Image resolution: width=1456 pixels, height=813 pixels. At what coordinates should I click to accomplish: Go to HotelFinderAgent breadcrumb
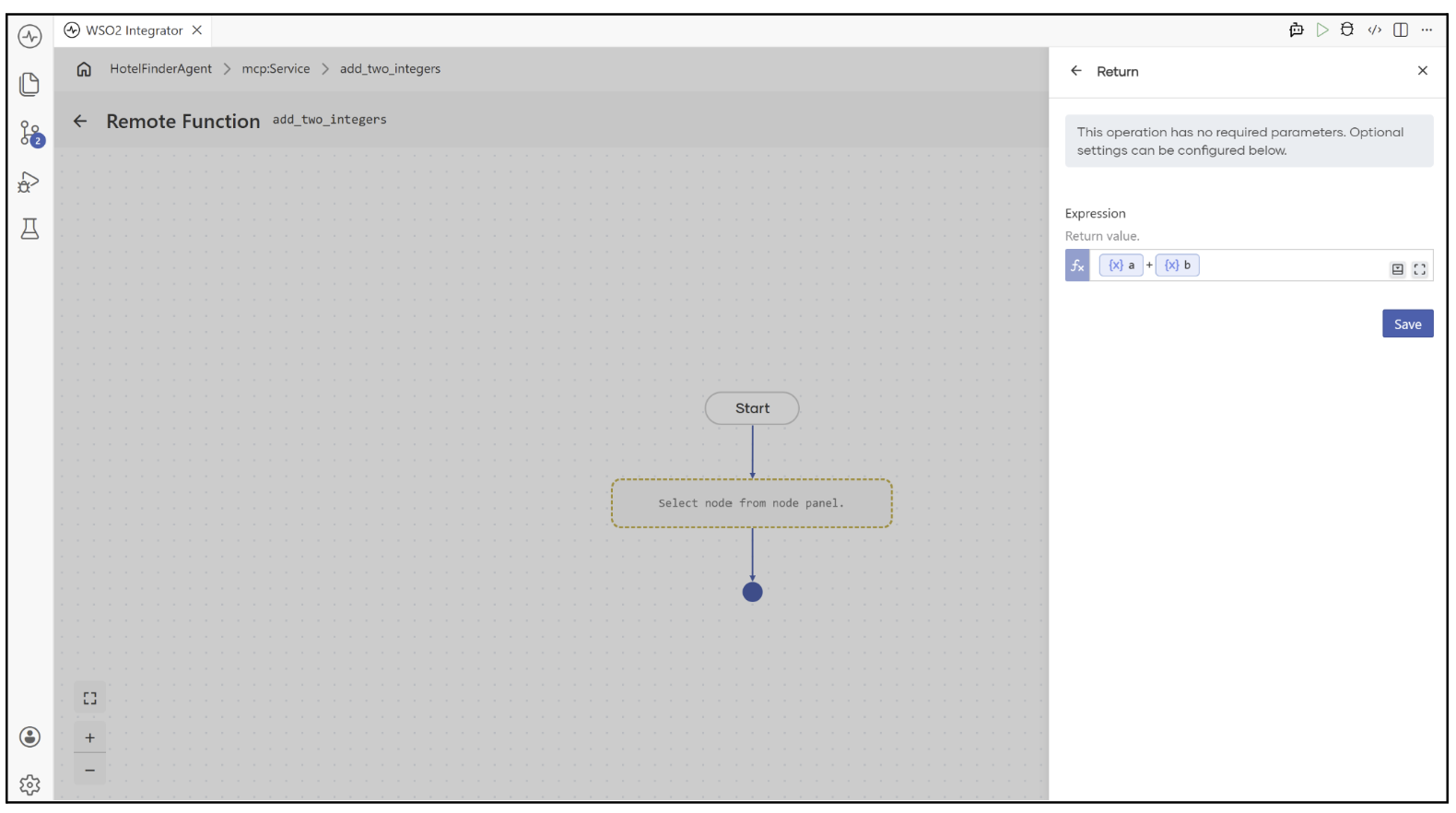[x=160, y=69]
